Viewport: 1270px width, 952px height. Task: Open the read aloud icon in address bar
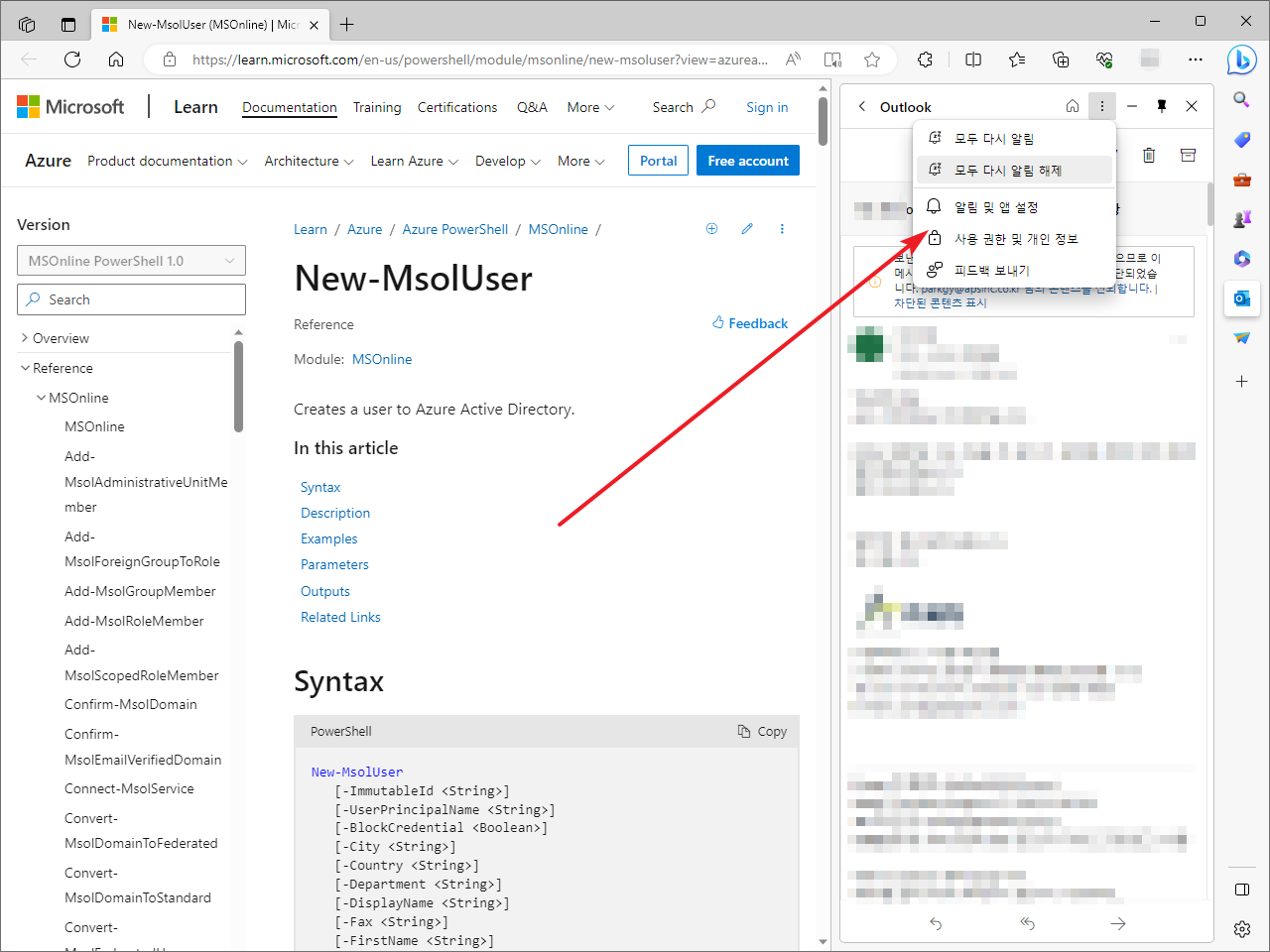point(793,59)
